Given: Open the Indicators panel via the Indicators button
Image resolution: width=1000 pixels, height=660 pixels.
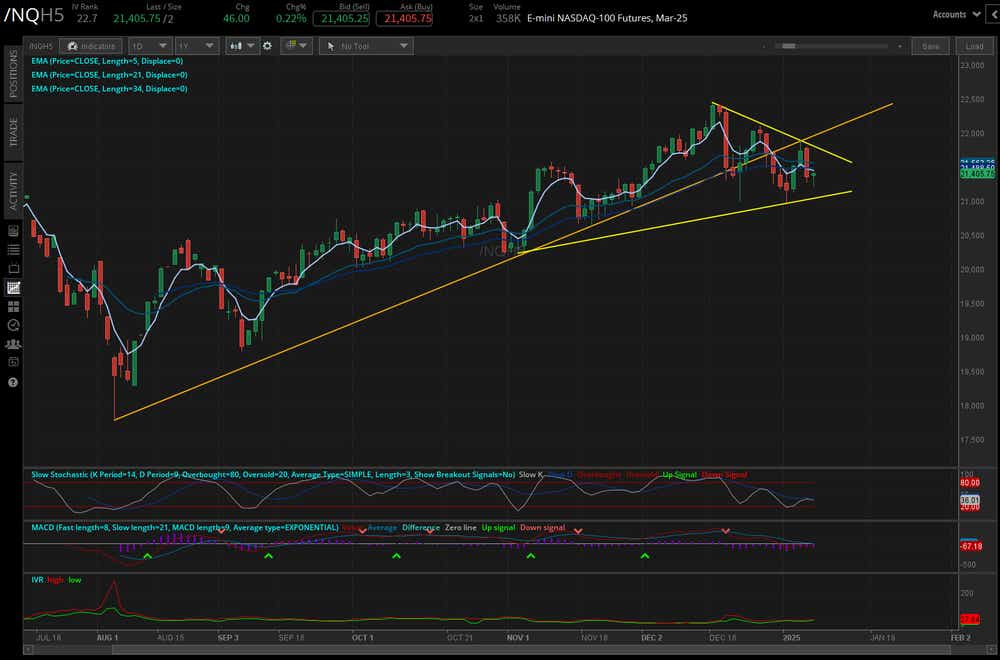Looking at the screenshot, I should coord(91,45).
